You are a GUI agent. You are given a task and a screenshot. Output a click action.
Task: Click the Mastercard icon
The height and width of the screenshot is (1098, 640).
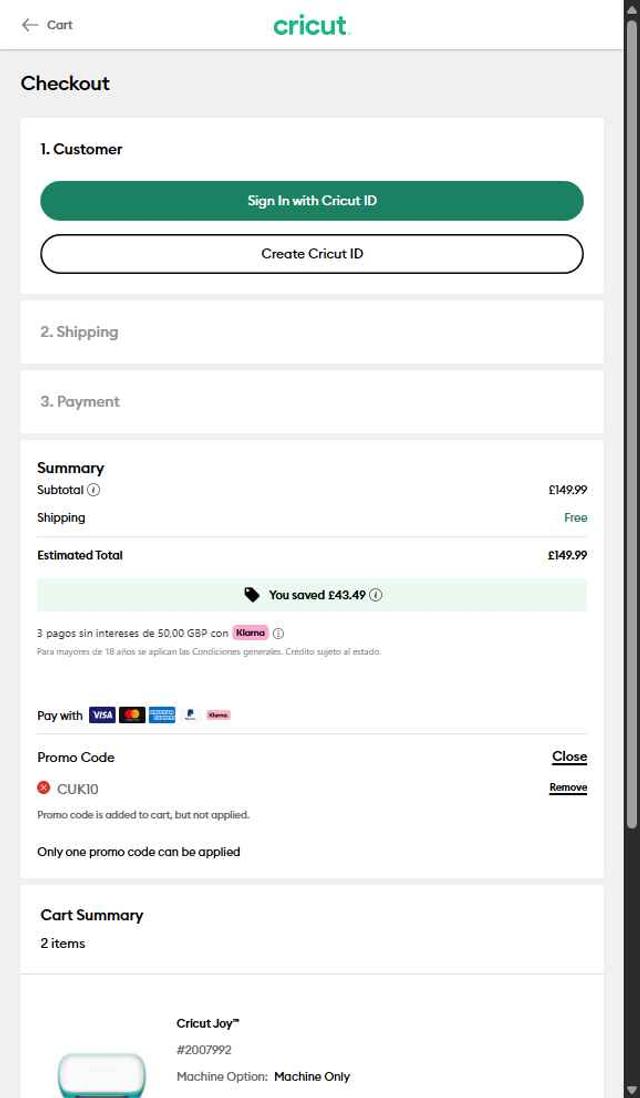[132, 715]
